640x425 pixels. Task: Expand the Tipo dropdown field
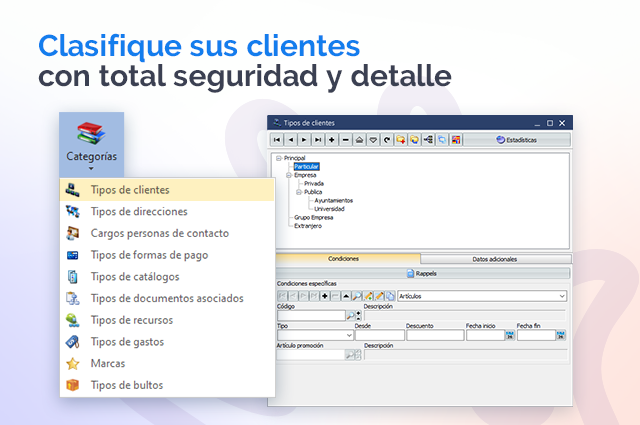[349, 335]
